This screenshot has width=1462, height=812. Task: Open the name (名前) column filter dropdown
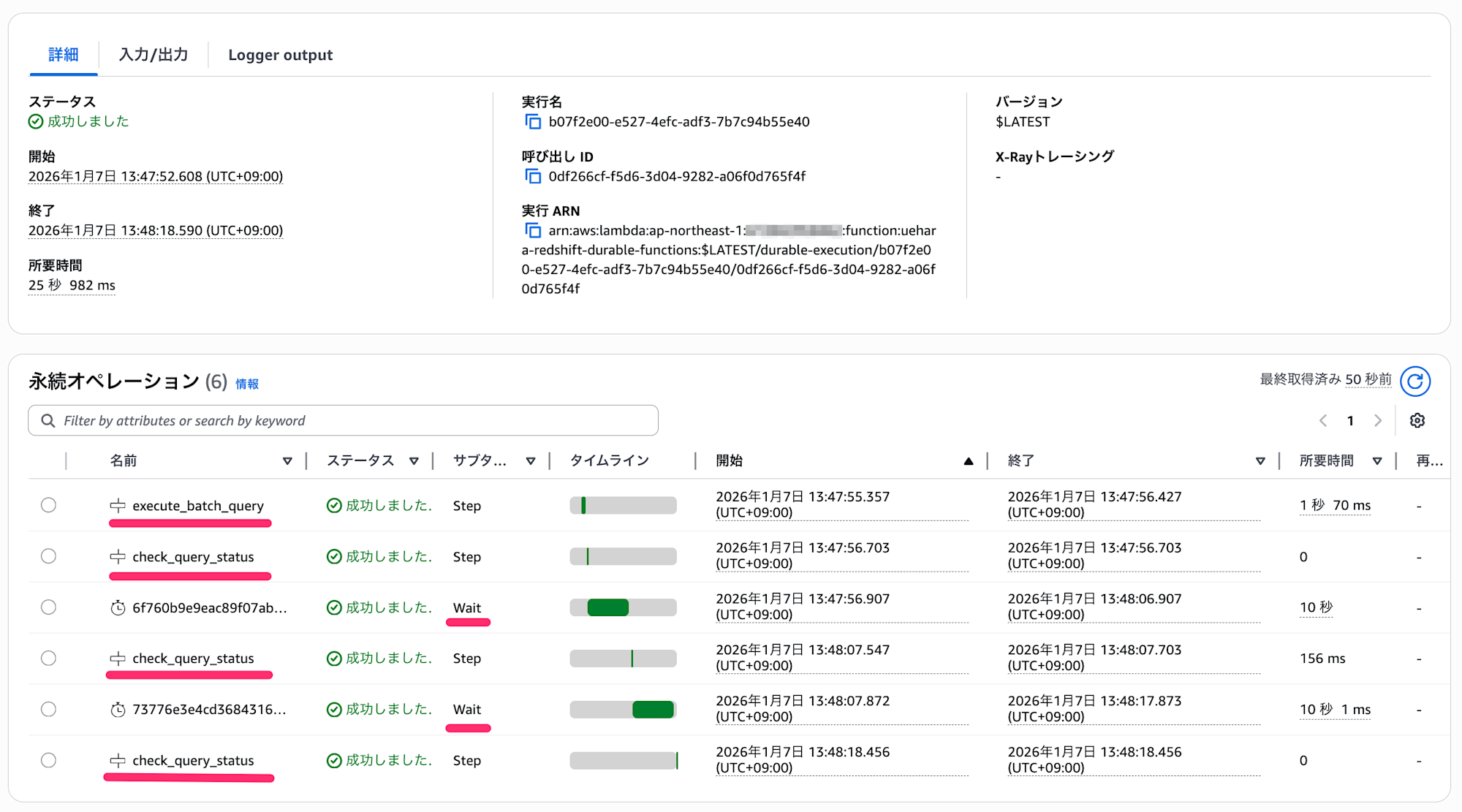(287, 460)
